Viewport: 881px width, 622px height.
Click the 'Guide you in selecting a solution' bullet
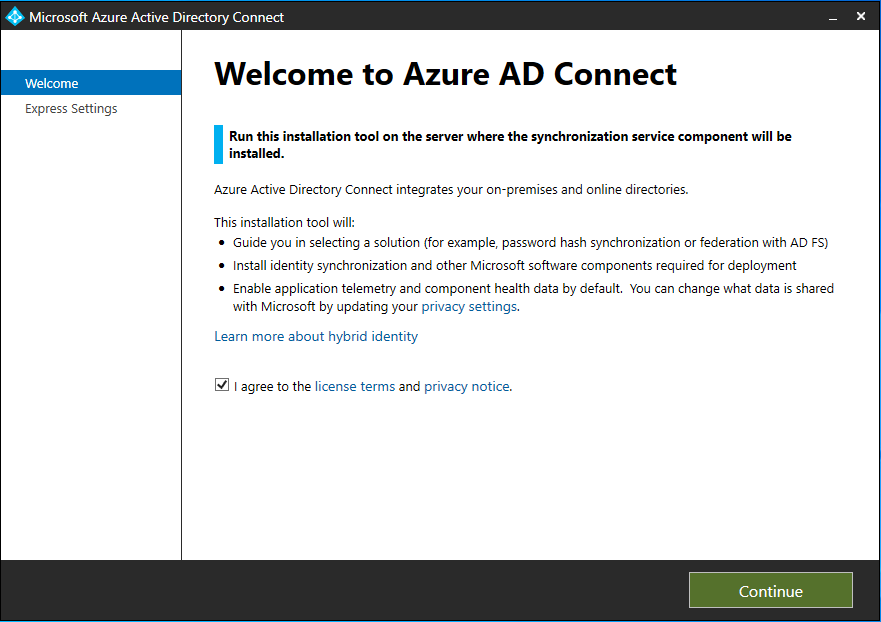coord(530,243)
